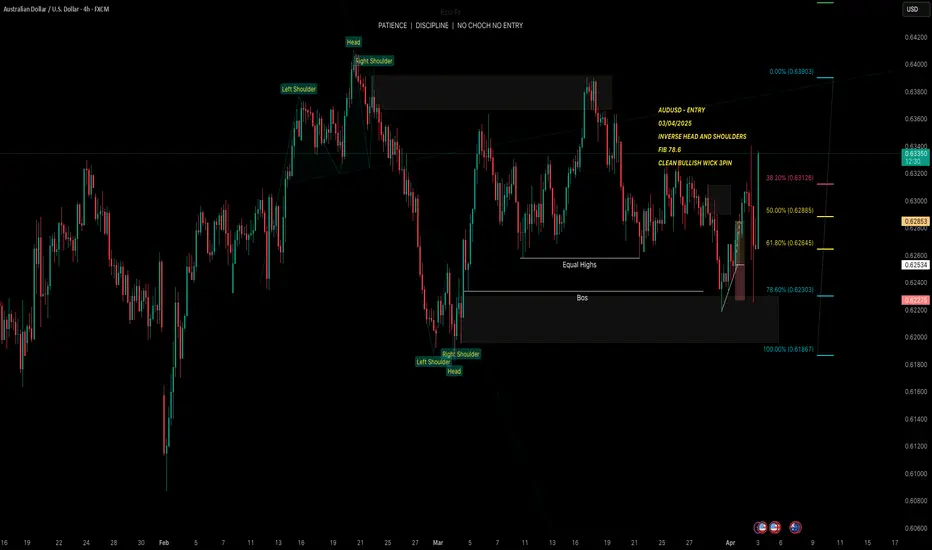932x550 pixels.
Task: Click the 30 date label on the time axis
Action: point(141,542)
